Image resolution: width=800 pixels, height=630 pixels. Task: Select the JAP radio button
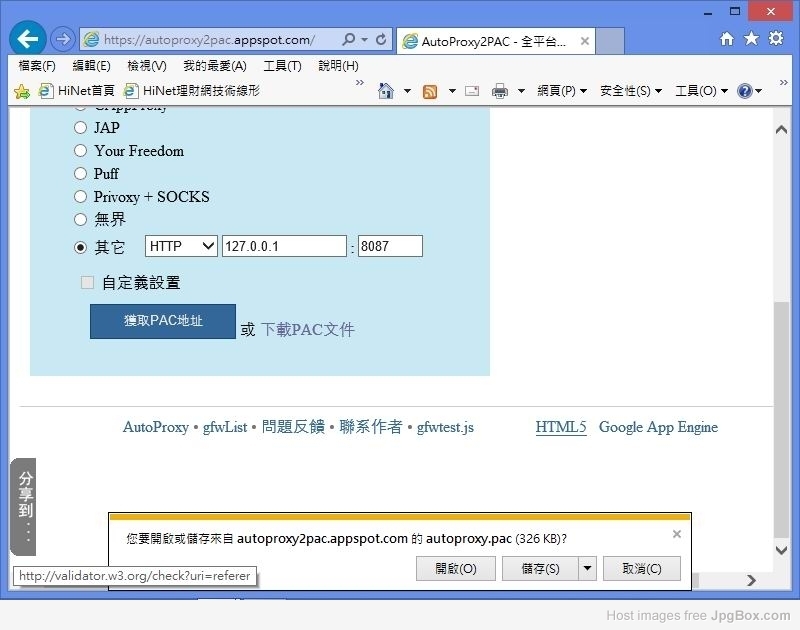(x=81, y=128)
